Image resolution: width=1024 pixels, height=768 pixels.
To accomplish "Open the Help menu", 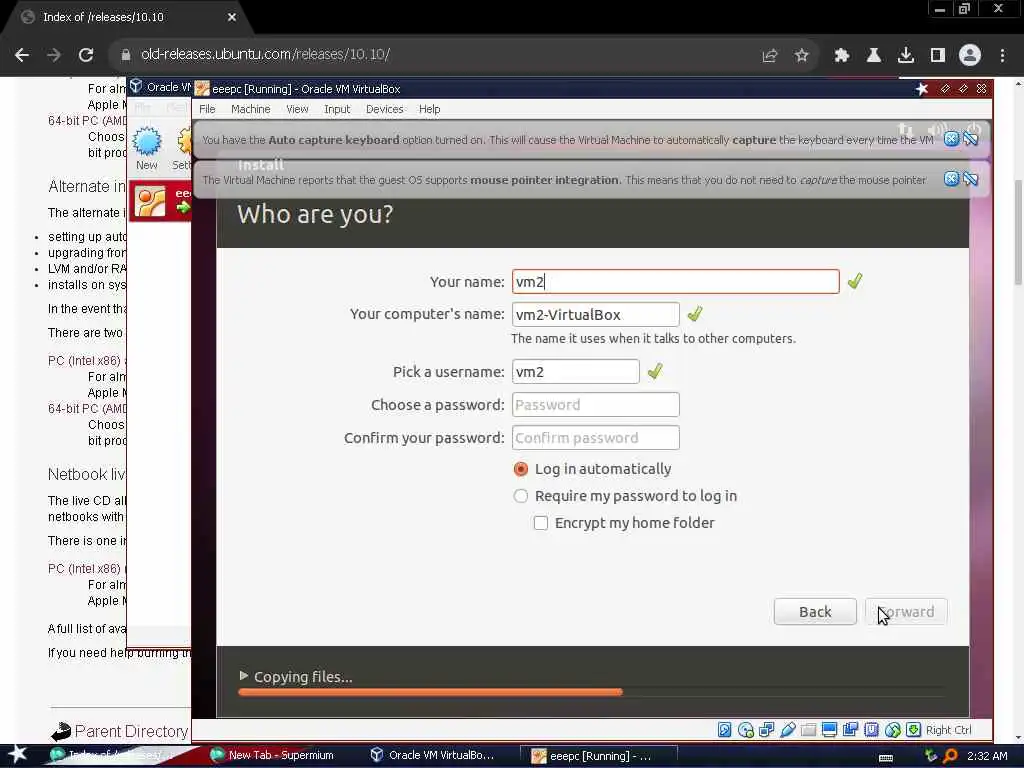I will [429, 109].
